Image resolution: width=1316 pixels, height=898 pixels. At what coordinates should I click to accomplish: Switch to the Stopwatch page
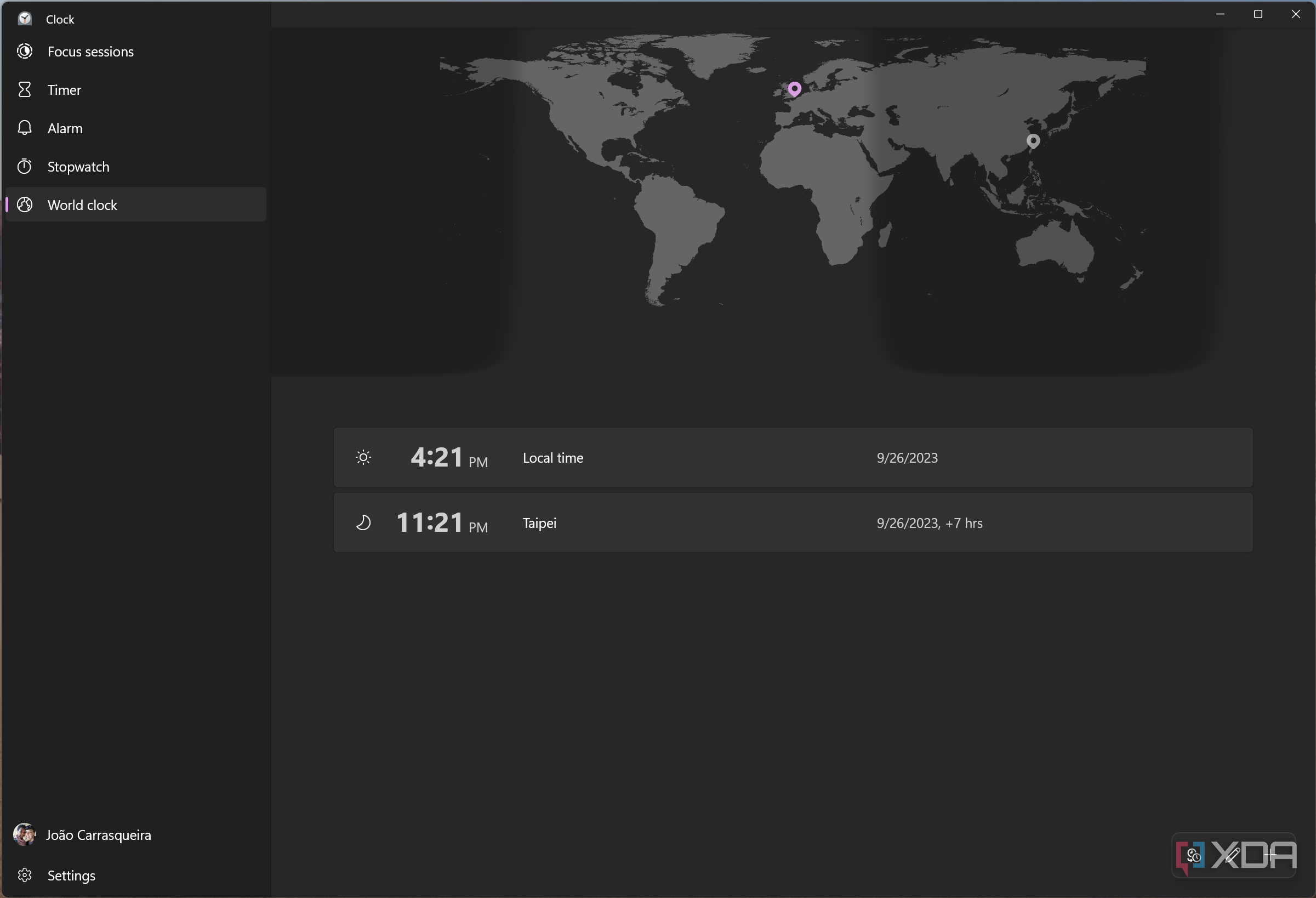pyautogui.click(x=78, y=167)
